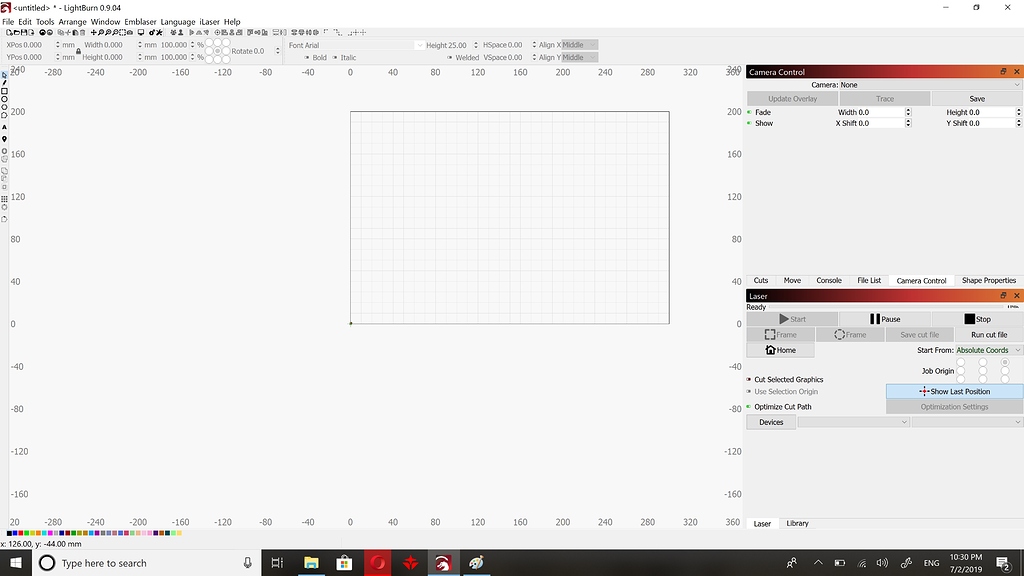The height and width of the screenshot is (576, 1024).
Task: Click the Pause icon in the Laser panel
Action: coord(876,319)
